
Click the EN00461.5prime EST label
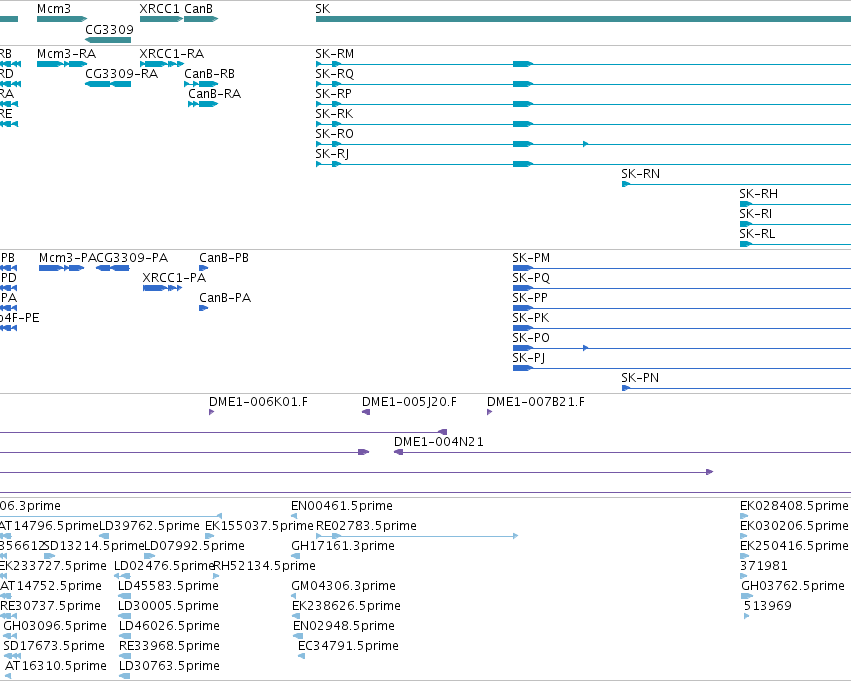(x=342, y=506)
